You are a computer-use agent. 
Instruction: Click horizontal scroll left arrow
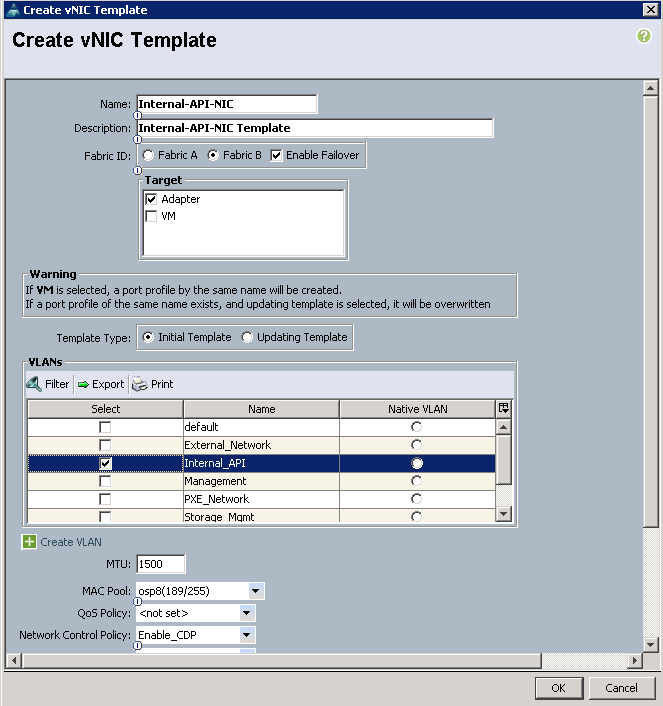14,661
